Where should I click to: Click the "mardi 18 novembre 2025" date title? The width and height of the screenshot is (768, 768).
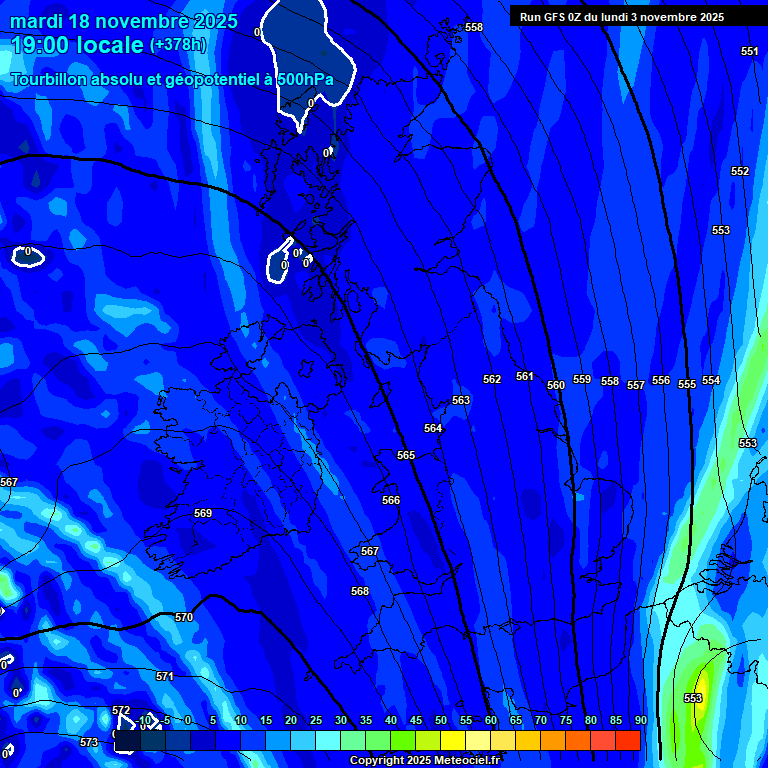(x=124, y=21)
